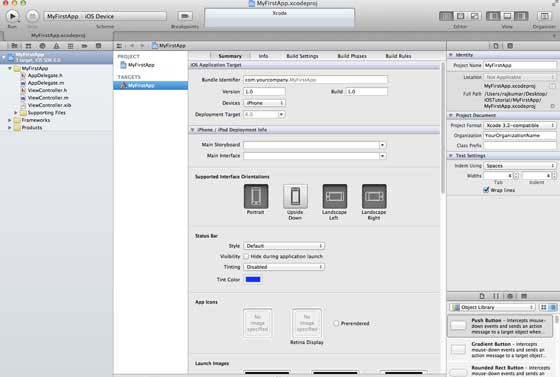Open the Devices iPhone dropdown
Viewport: 560px width, 377px height.
coord(264,103)
